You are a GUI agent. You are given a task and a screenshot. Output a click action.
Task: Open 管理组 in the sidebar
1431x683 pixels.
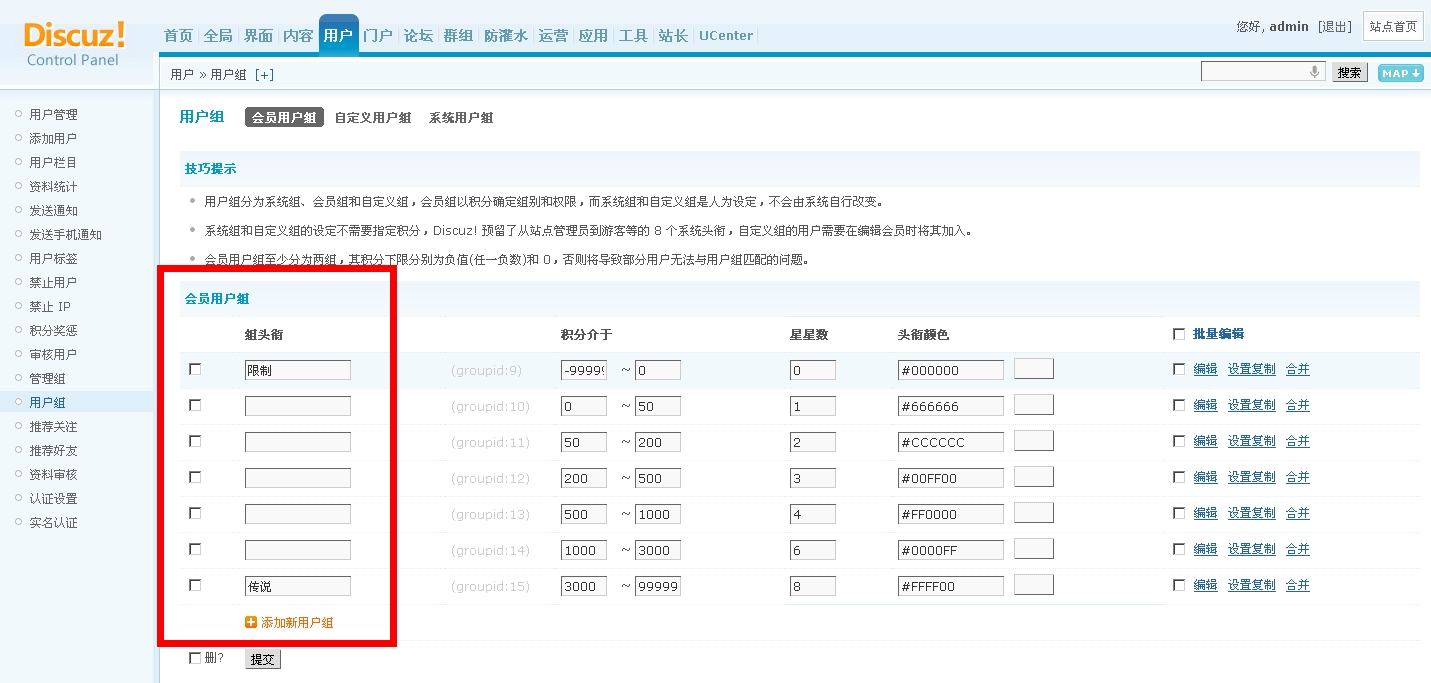point(47,378)
